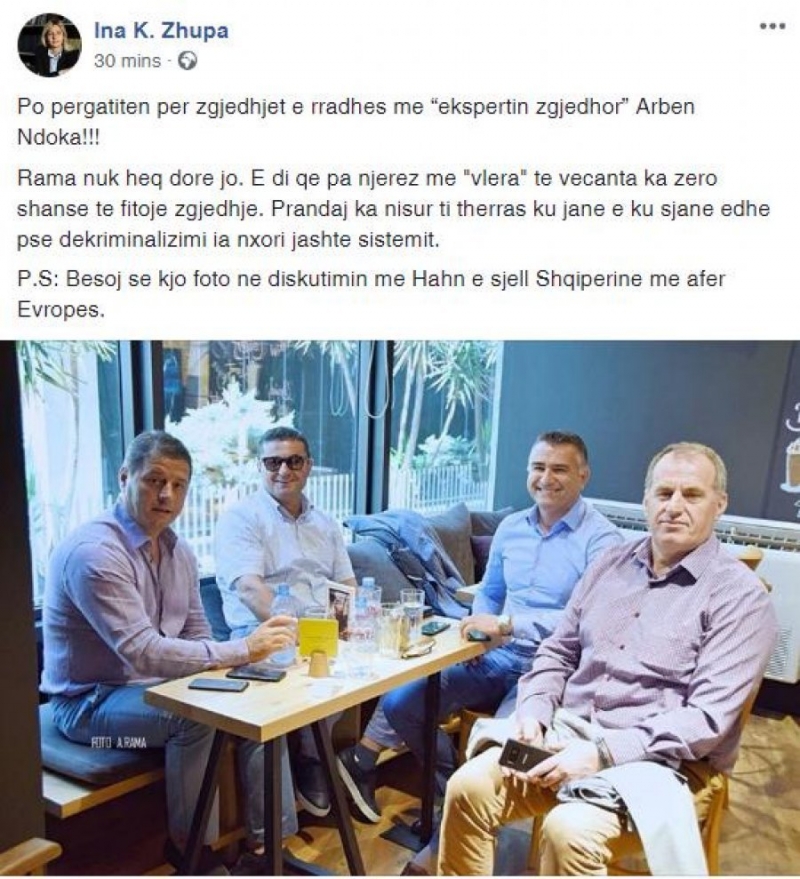The width and height of the screenshot is (800, 879).
Task: Click the FOTO A.RAMA watermark in photo
Action: (x=119, y=743)
